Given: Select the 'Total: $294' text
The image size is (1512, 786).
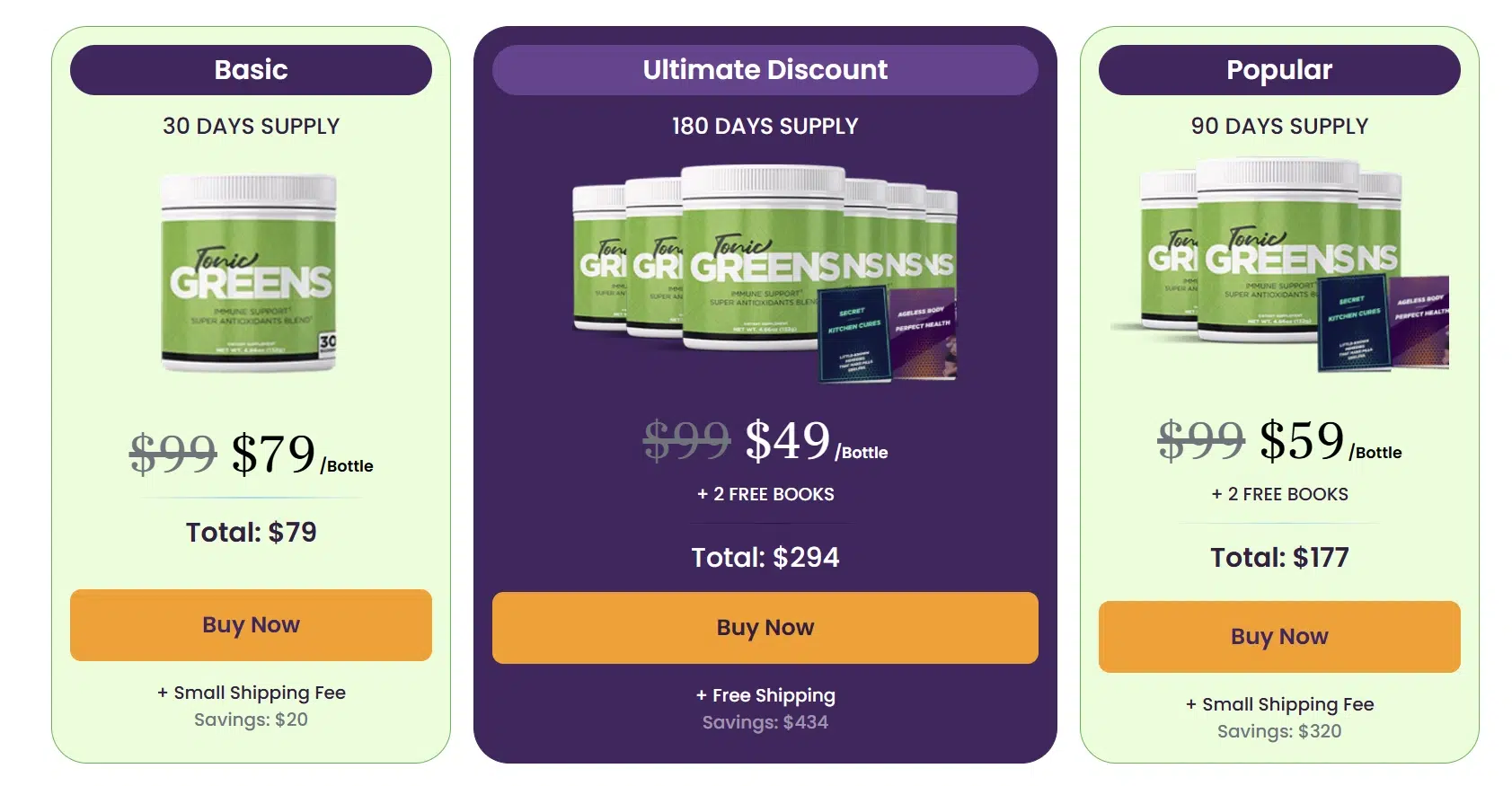Looking at the screenshot, I should [x=765, y=558].
